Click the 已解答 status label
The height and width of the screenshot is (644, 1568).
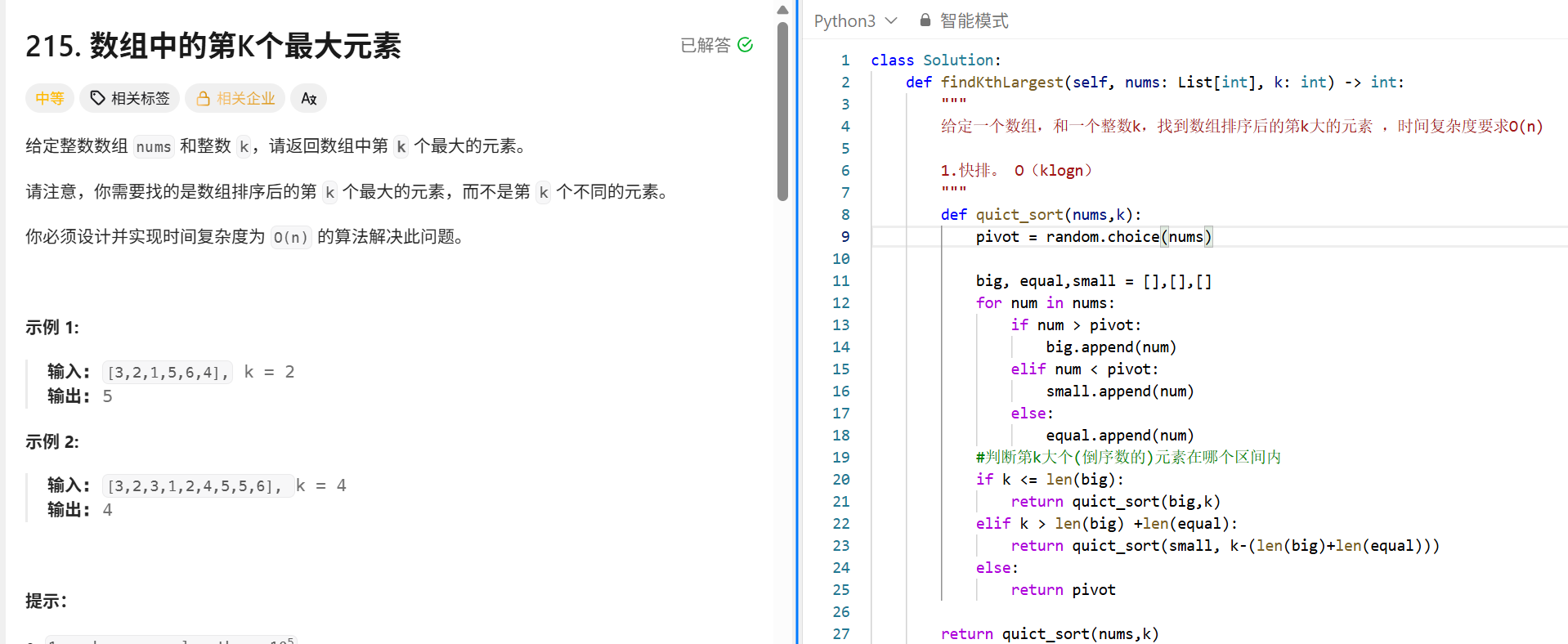(706, 45)
